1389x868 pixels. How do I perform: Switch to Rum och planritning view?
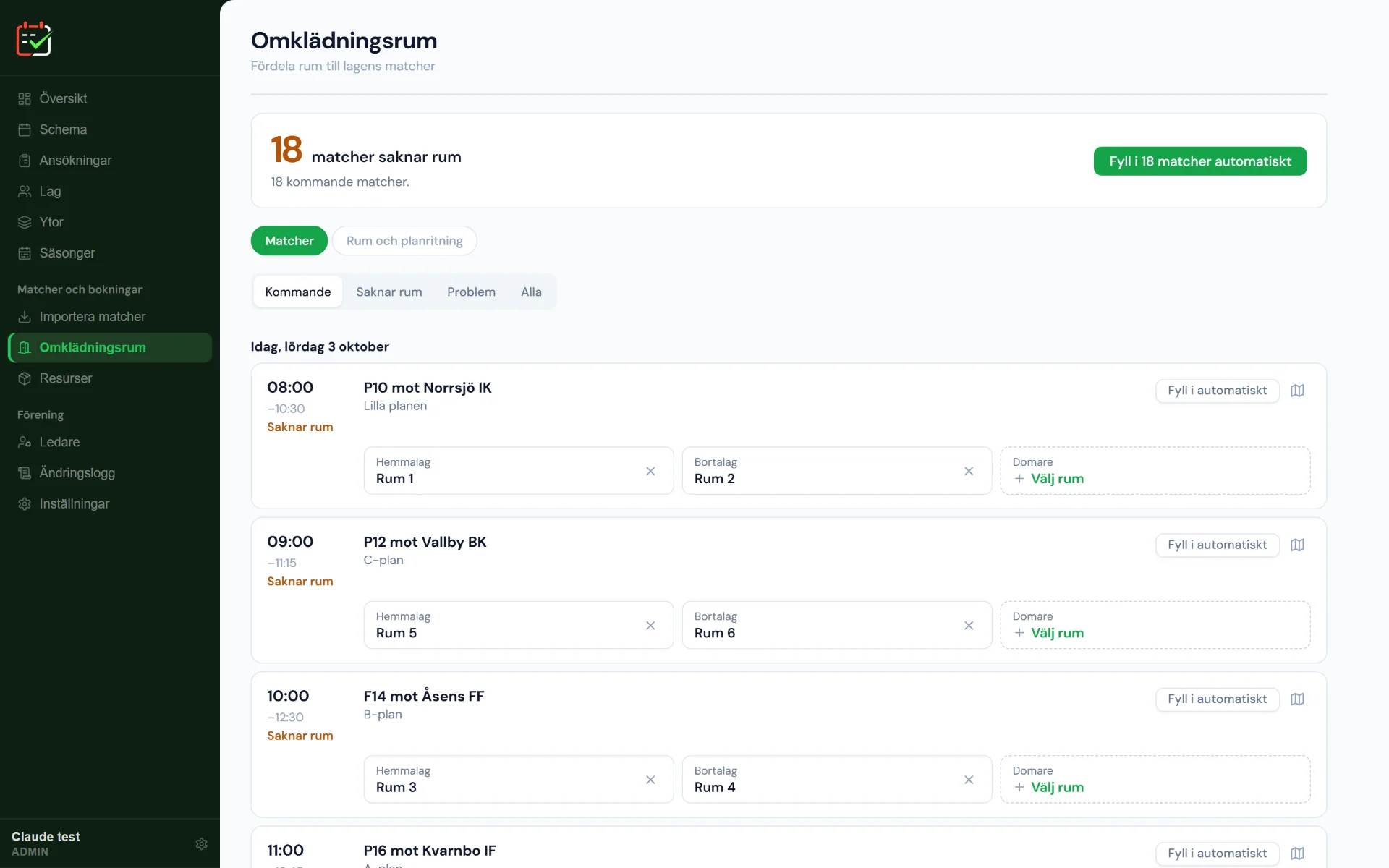(404, 241)
